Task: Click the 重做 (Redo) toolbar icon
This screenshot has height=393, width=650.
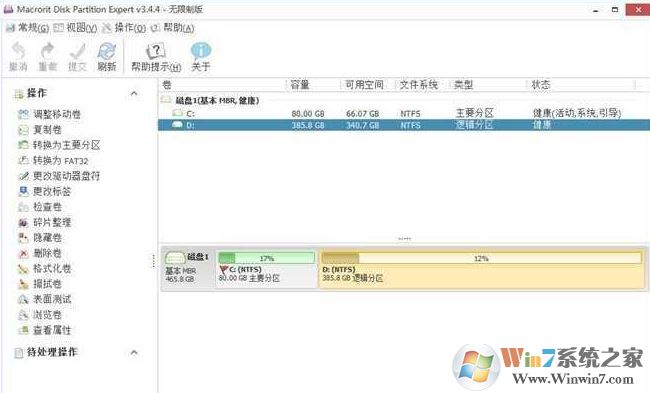Action: [47, 56]
